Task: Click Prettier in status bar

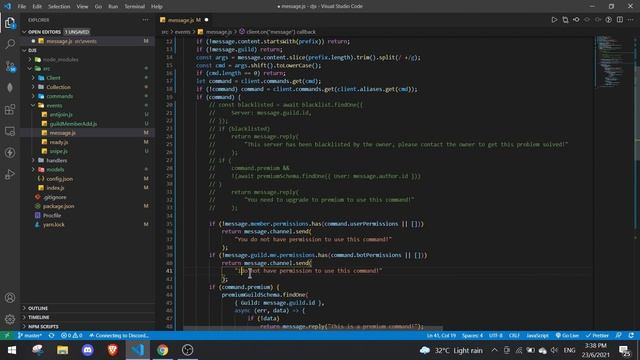Action: 597,336
